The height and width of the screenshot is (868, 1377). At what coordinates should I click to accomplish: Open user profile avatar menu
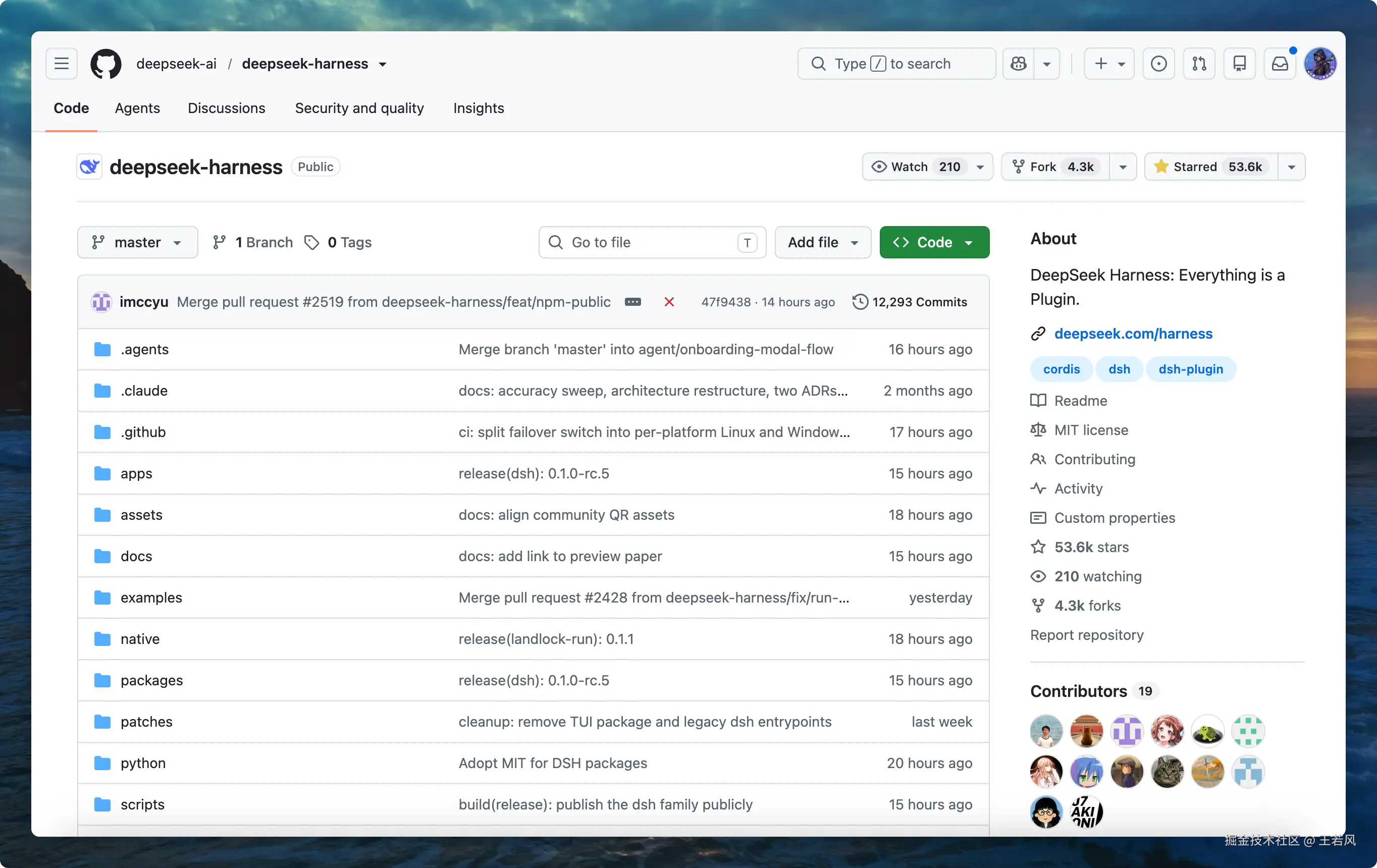click(x=1320, y=64)
